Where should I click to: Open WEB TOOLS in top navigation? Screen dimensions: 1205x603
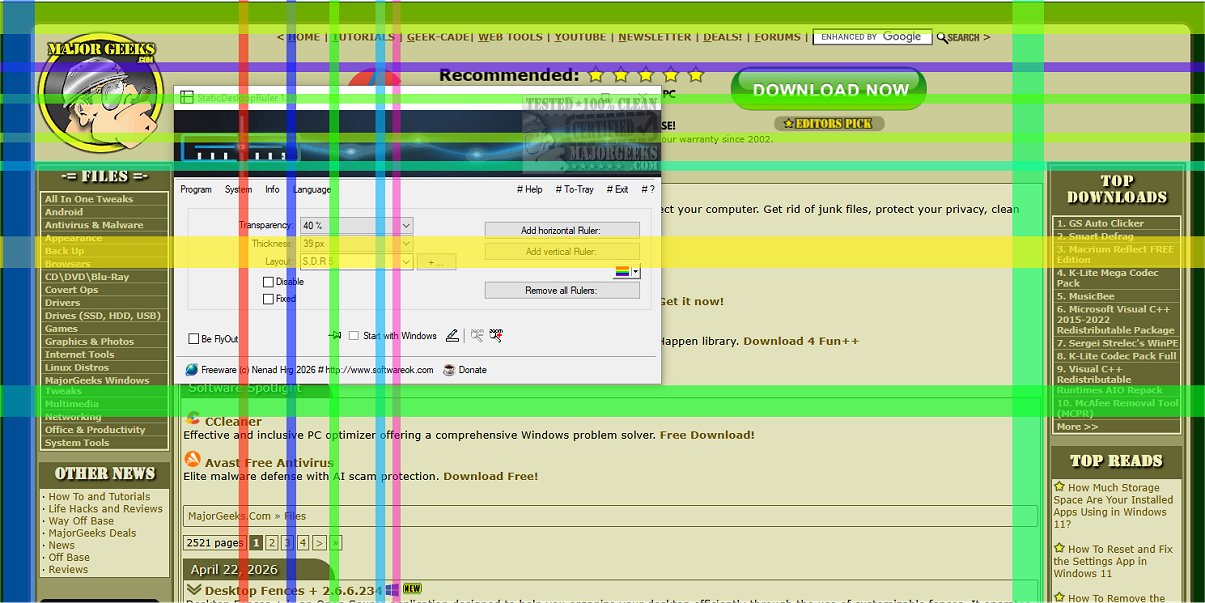(x=510, y=37)
